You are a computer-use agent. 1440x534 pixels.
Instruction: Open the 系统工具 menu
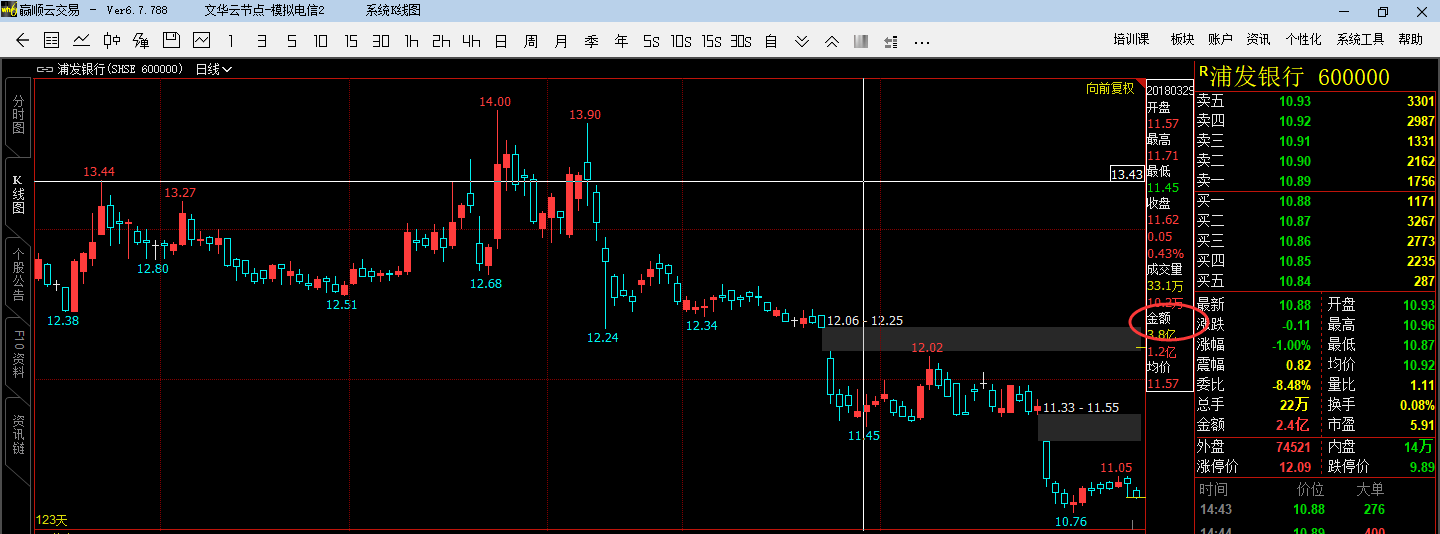click(1360, 40)
